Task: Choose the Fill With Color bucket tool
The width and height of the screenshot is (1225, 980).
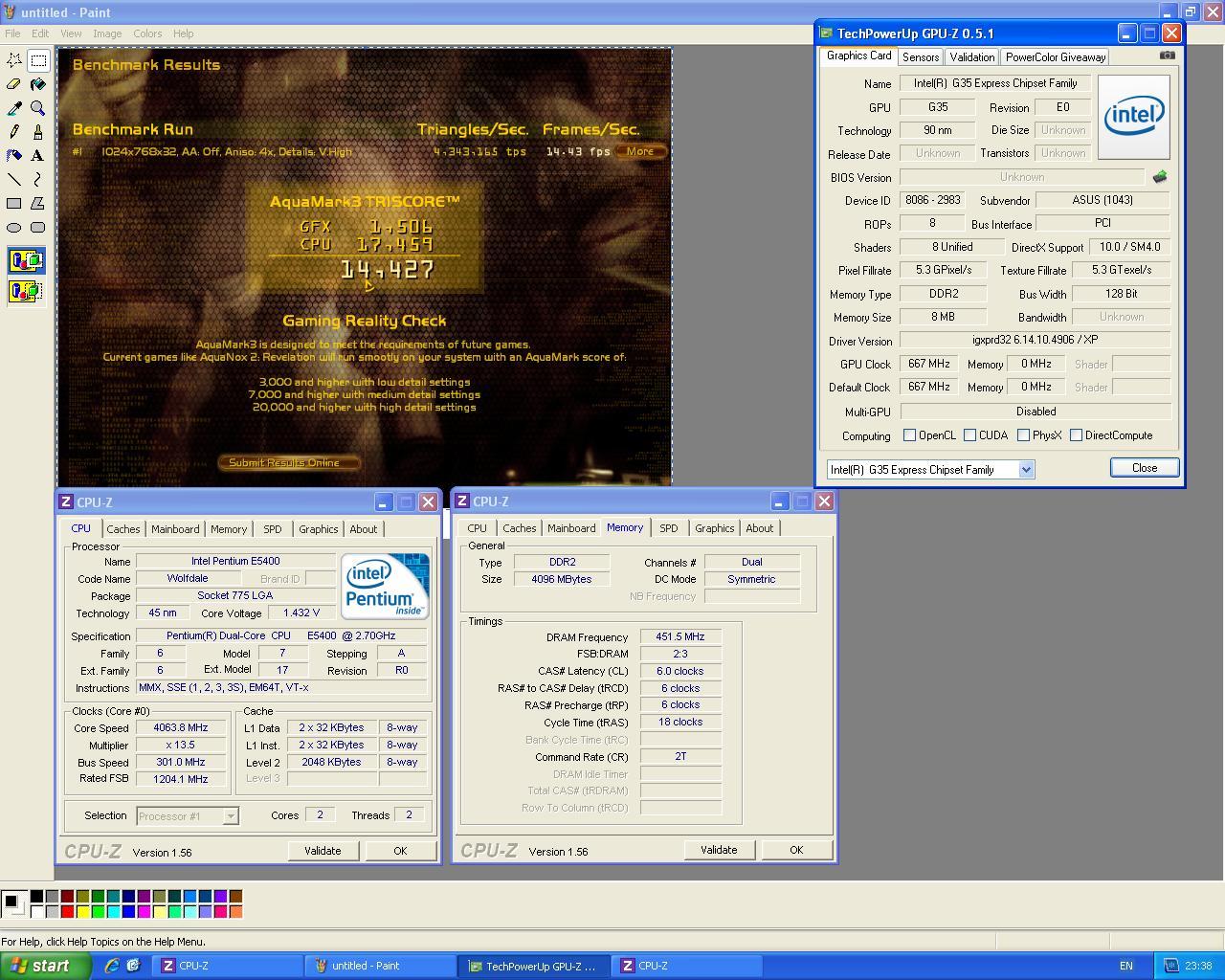Action: click(38, 84)
